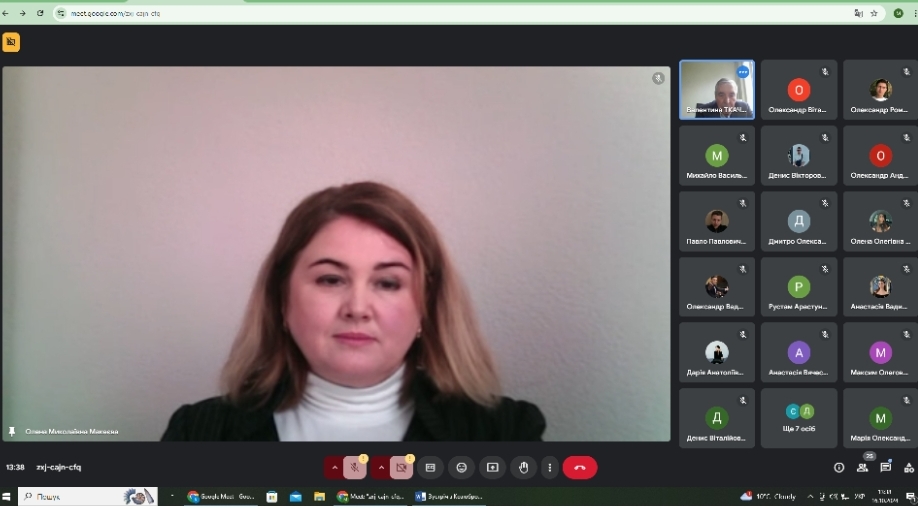Expand audio settings arrow beside microphone

334,467
